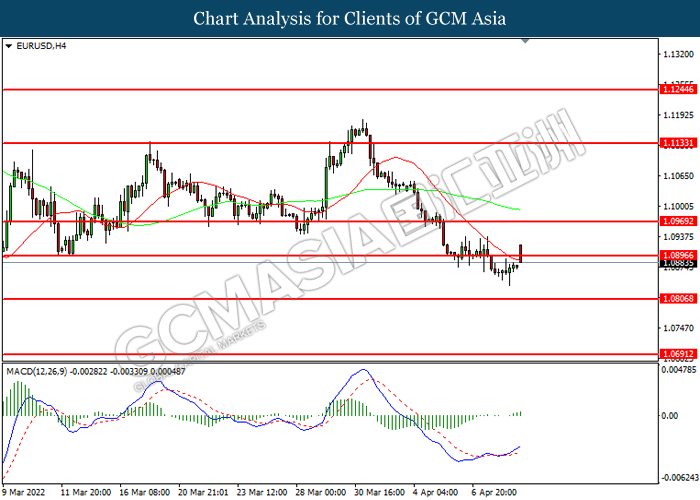Image resolution: width=700 pixels, height=500 pixels.
Task: Select the 1.07470 axis price value
Action: point(679,328)
